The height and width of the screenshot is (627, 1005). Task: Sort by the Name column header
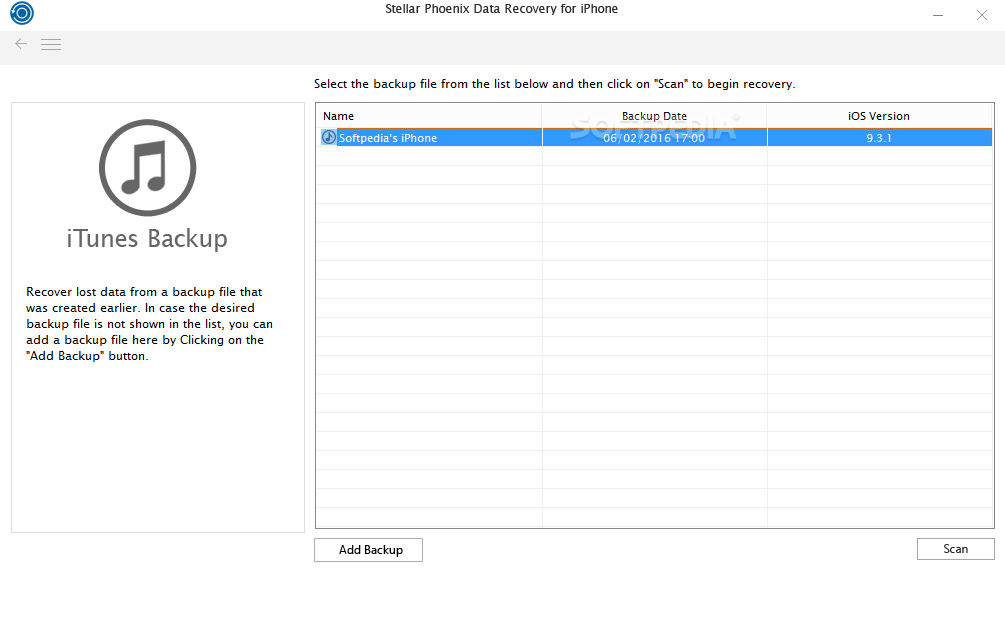coord(429,116)
